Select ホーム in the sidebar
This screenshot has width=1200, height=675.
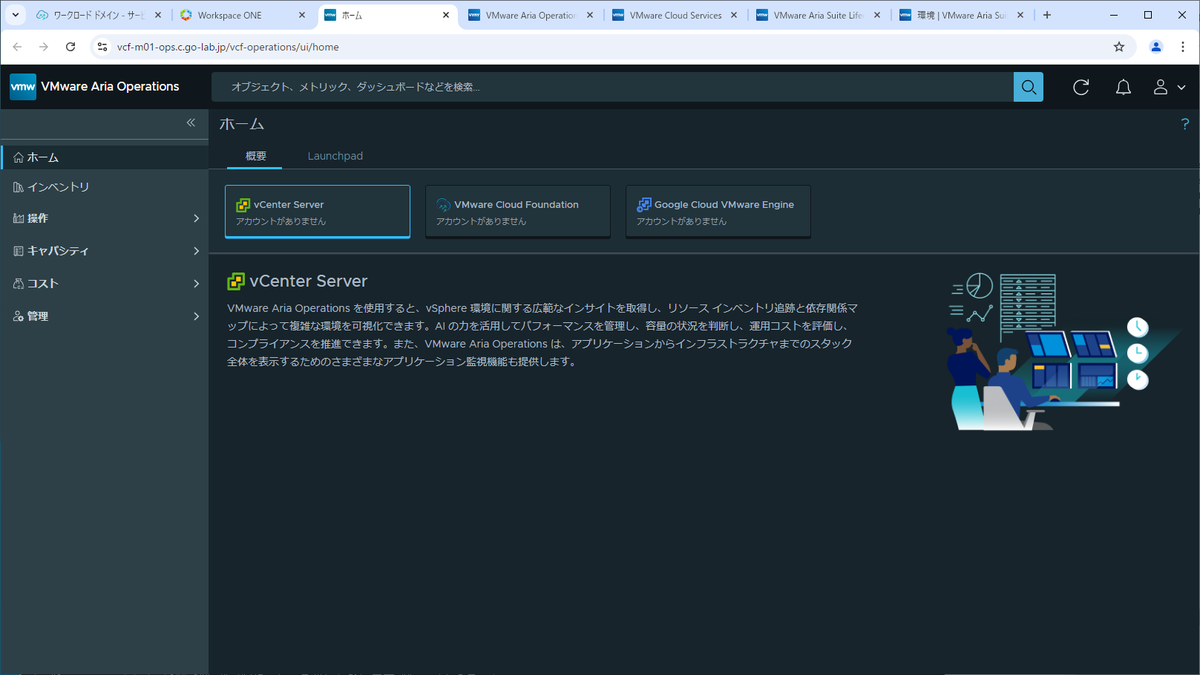point(104,158)
